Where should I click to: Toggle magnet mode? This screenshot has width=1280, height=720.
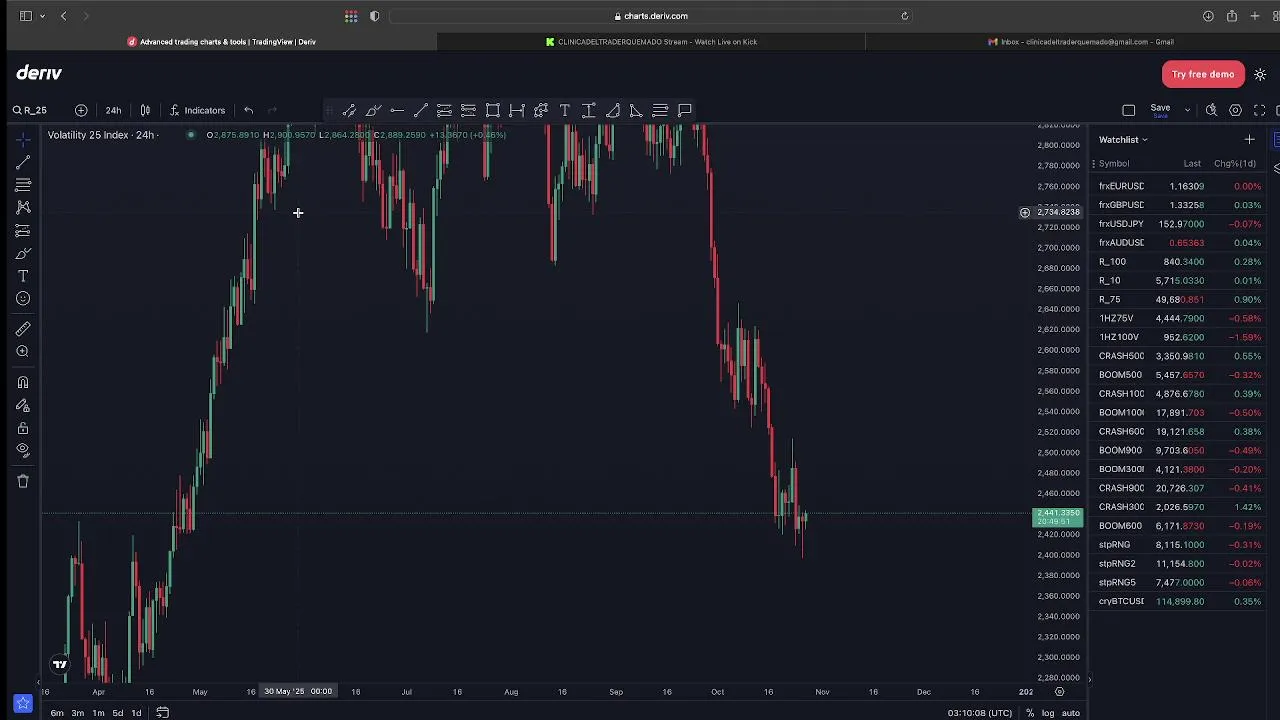23,382
